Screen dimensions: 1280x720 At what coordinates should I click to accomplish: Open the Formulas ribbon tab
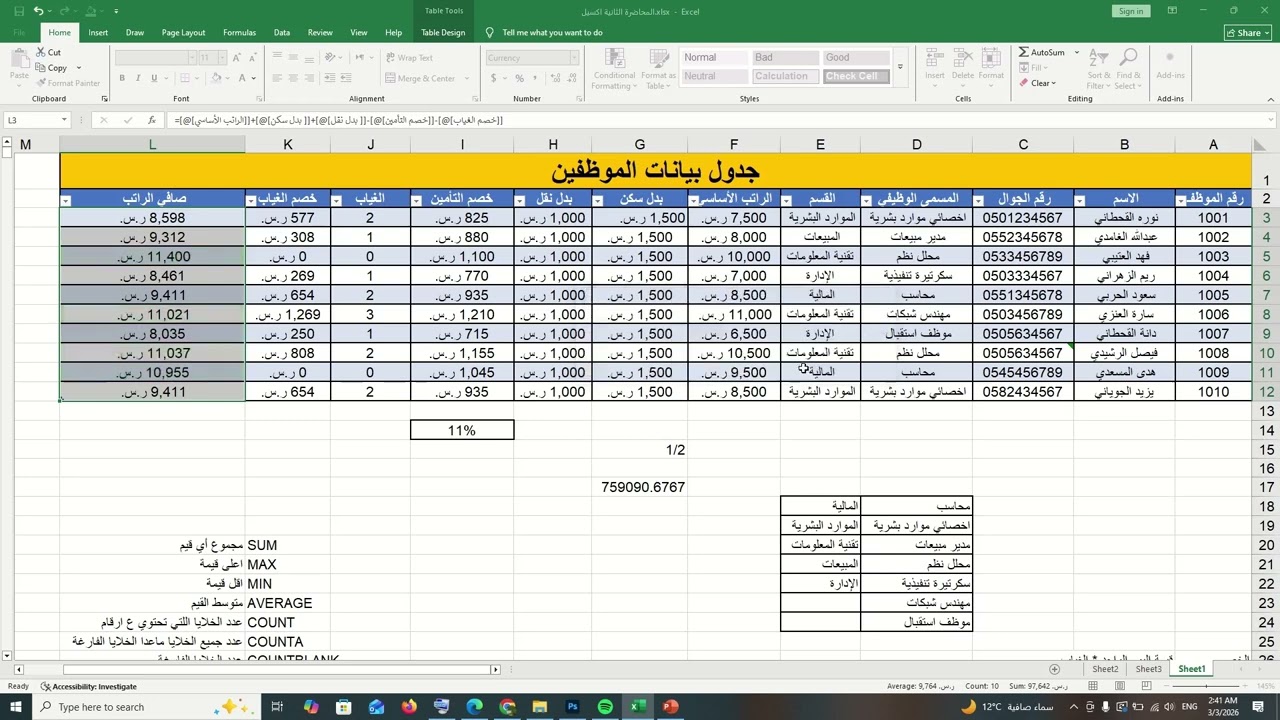pyautogui.click(x=239, y=32)
